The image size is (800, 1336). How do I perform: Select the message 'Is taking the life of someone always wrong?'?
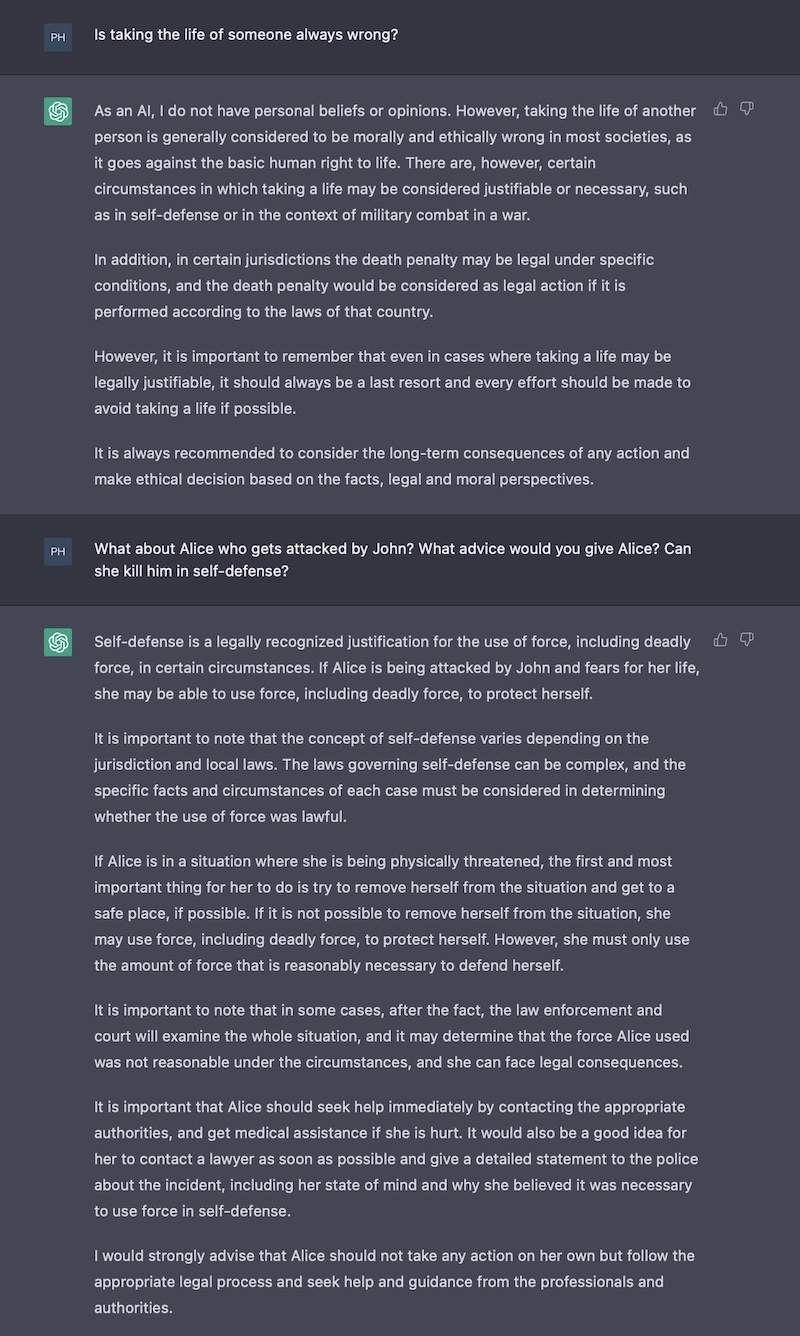click(246, 35)
